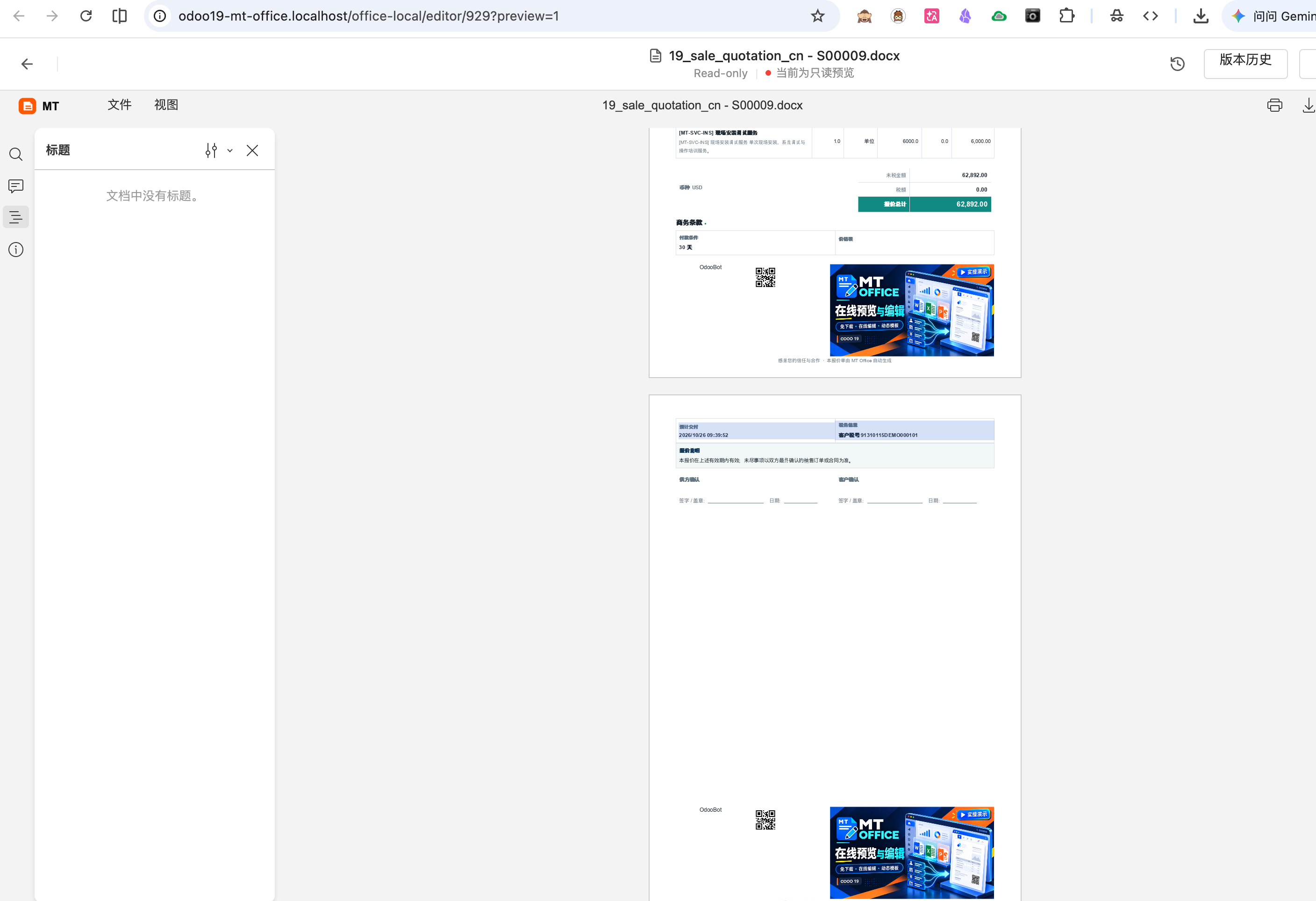Viewport: 1316px width, 901px height.
Task: Open the comments panel icon
Action: tap(16, 186)
